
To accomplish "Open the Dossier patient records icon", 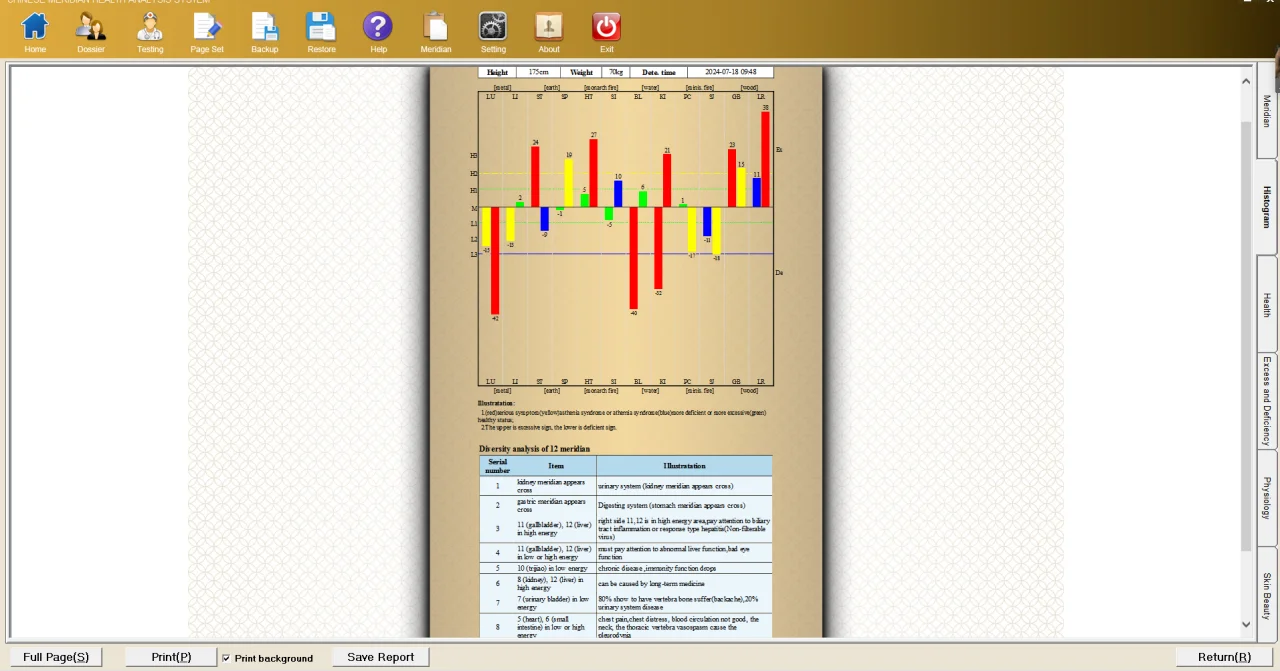I will point(91,33).
